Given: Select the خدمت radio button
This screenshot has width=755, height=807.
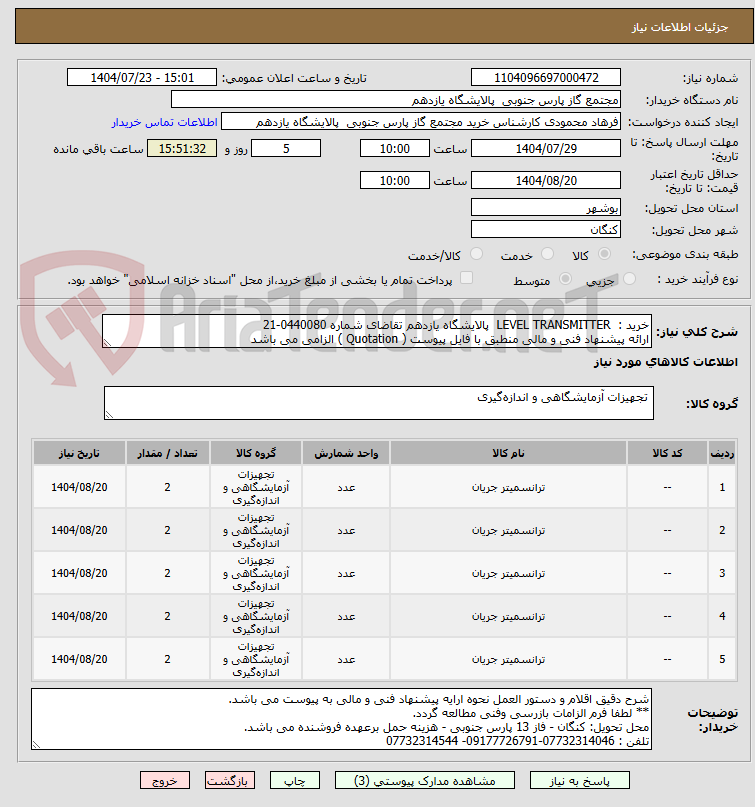Looking at the screenshot, I should 548,254.
